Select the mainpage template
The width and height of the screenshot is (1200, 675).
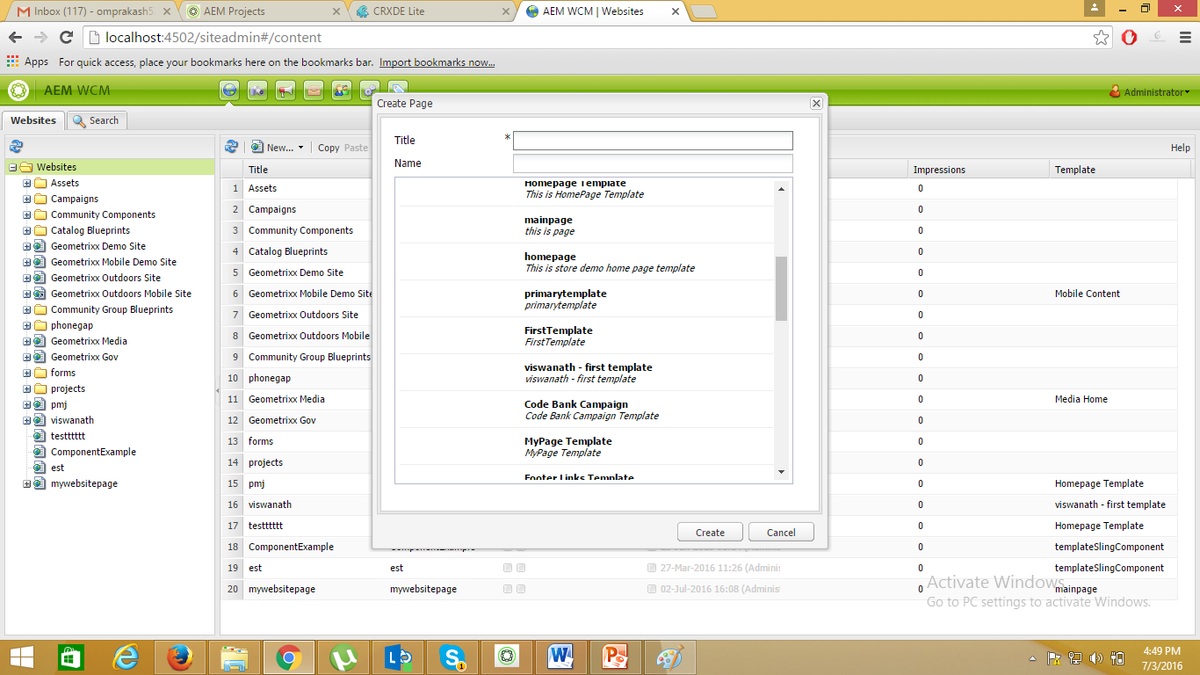pyautogui.click(x=587, y=225)
